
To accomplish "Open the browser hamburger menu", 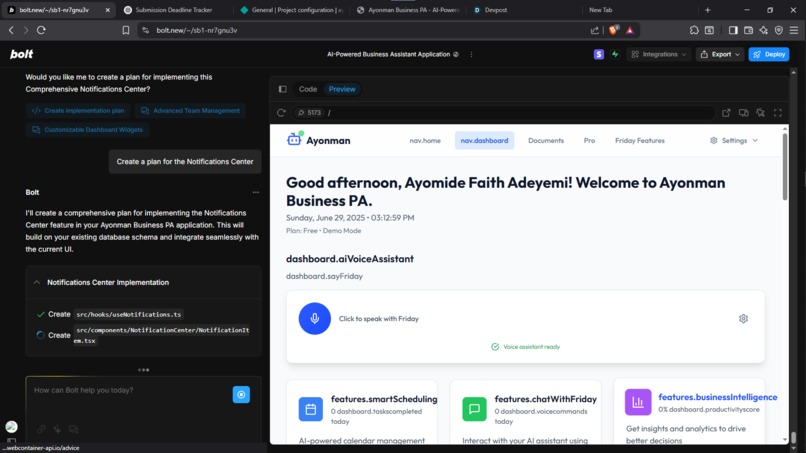I will [794, 30].
